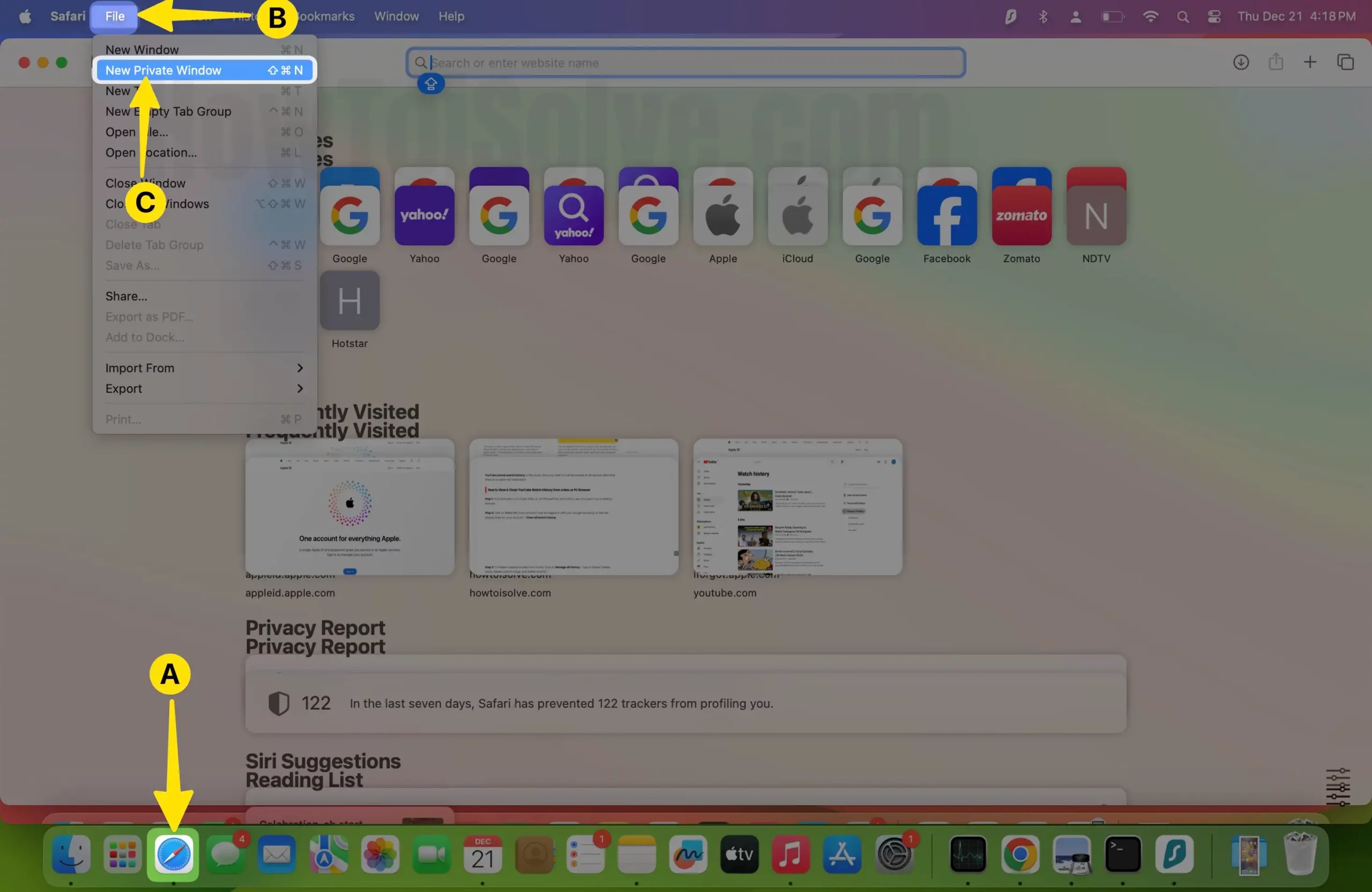The height and width of the screenshot is (892, 1372).
Task: Open Bluetooth menu bar icon
Action: tap(1043, 17)
